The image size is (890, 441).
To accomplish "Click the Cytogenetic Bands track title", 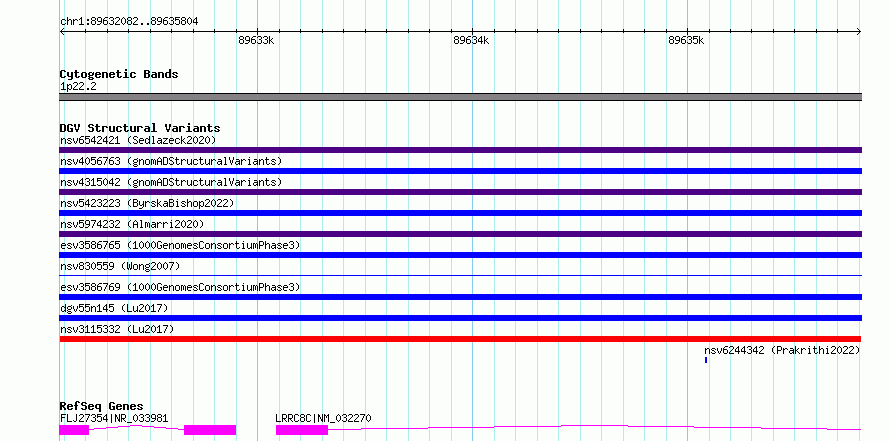I will click(119, 74).
